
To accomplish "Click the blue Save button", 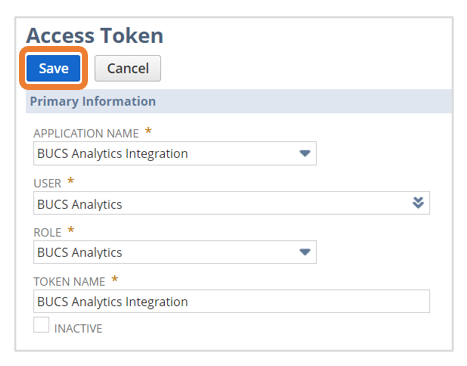I will pos(53,68).
